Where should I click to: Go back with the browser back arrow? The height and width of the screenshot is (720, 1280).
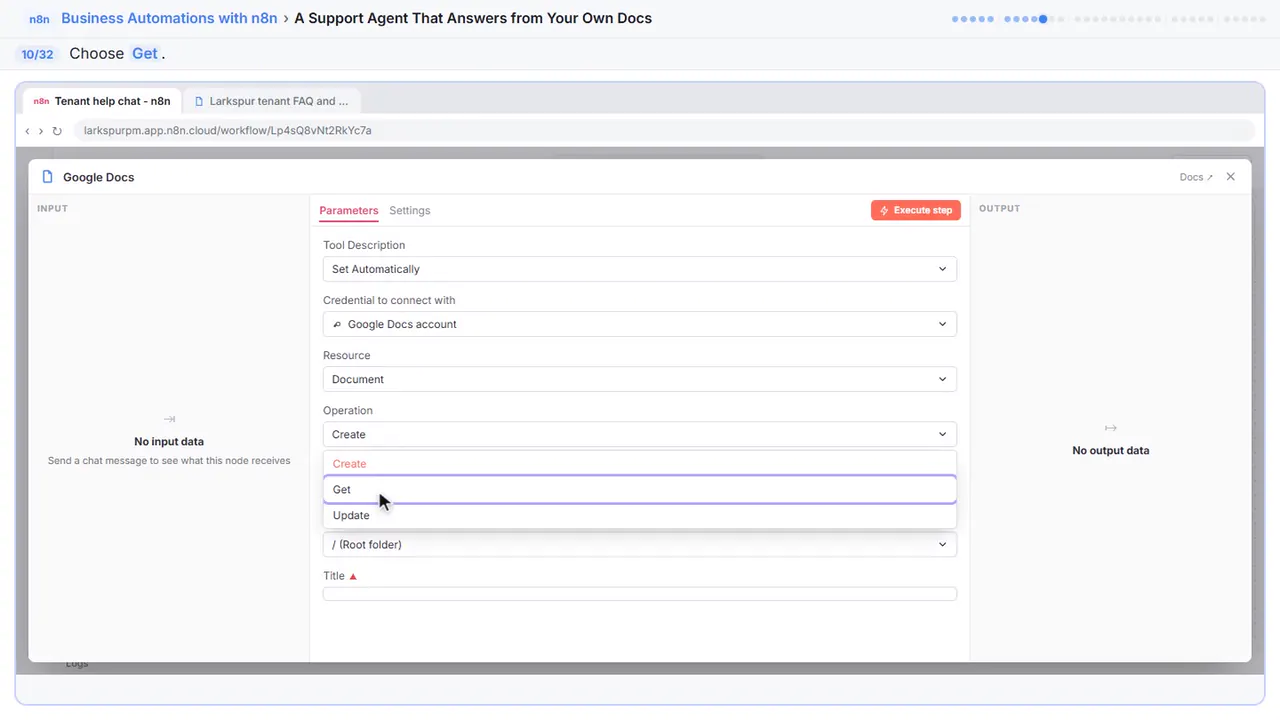tap(27, 131)
